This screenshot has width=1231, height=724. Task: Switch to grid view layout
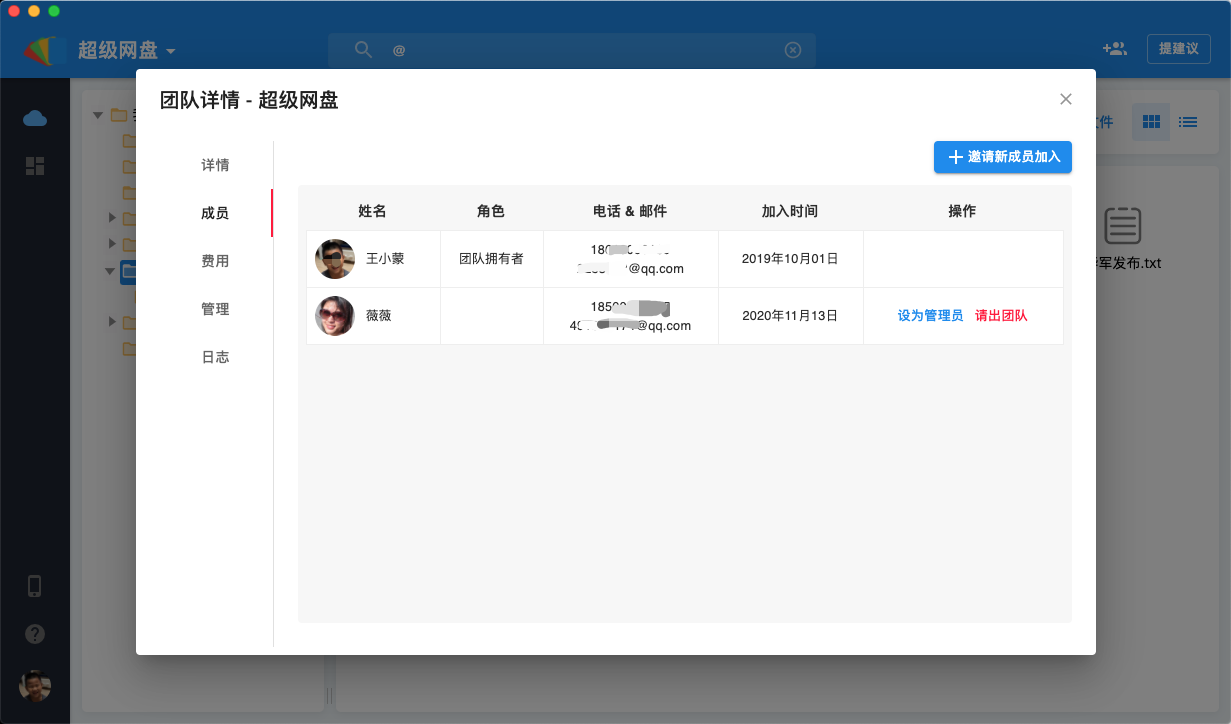tap(1151, 122)
